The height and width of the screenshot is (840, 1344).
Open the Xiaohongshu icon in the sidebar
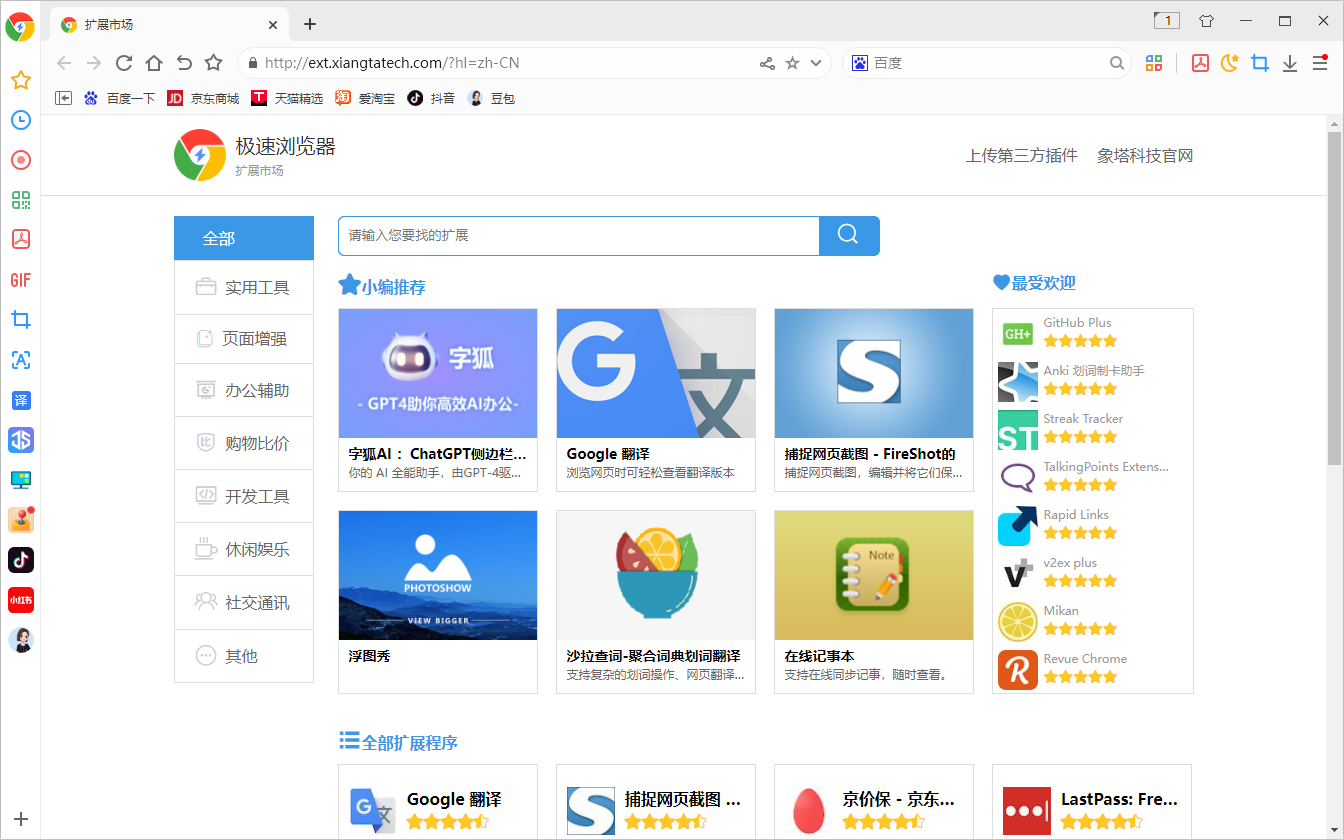point(21,600)
